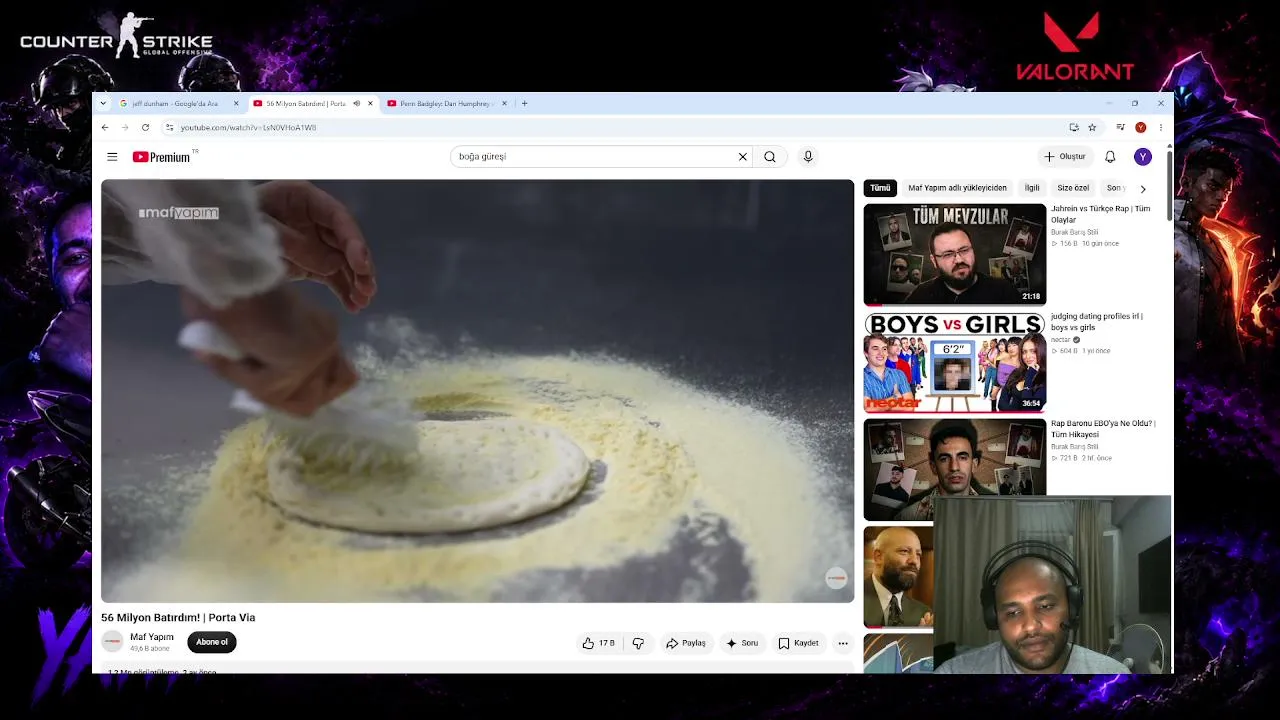Reload the page in the browser

point(145,128)
